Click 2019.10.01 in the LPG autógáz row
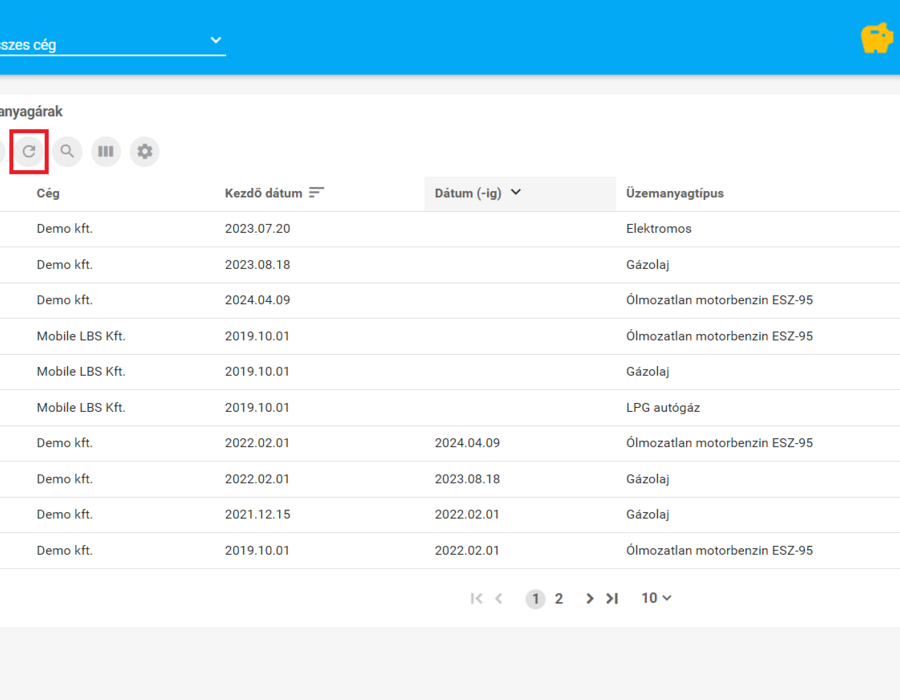This screenshot has width=900, height=700. click(257, 408)
